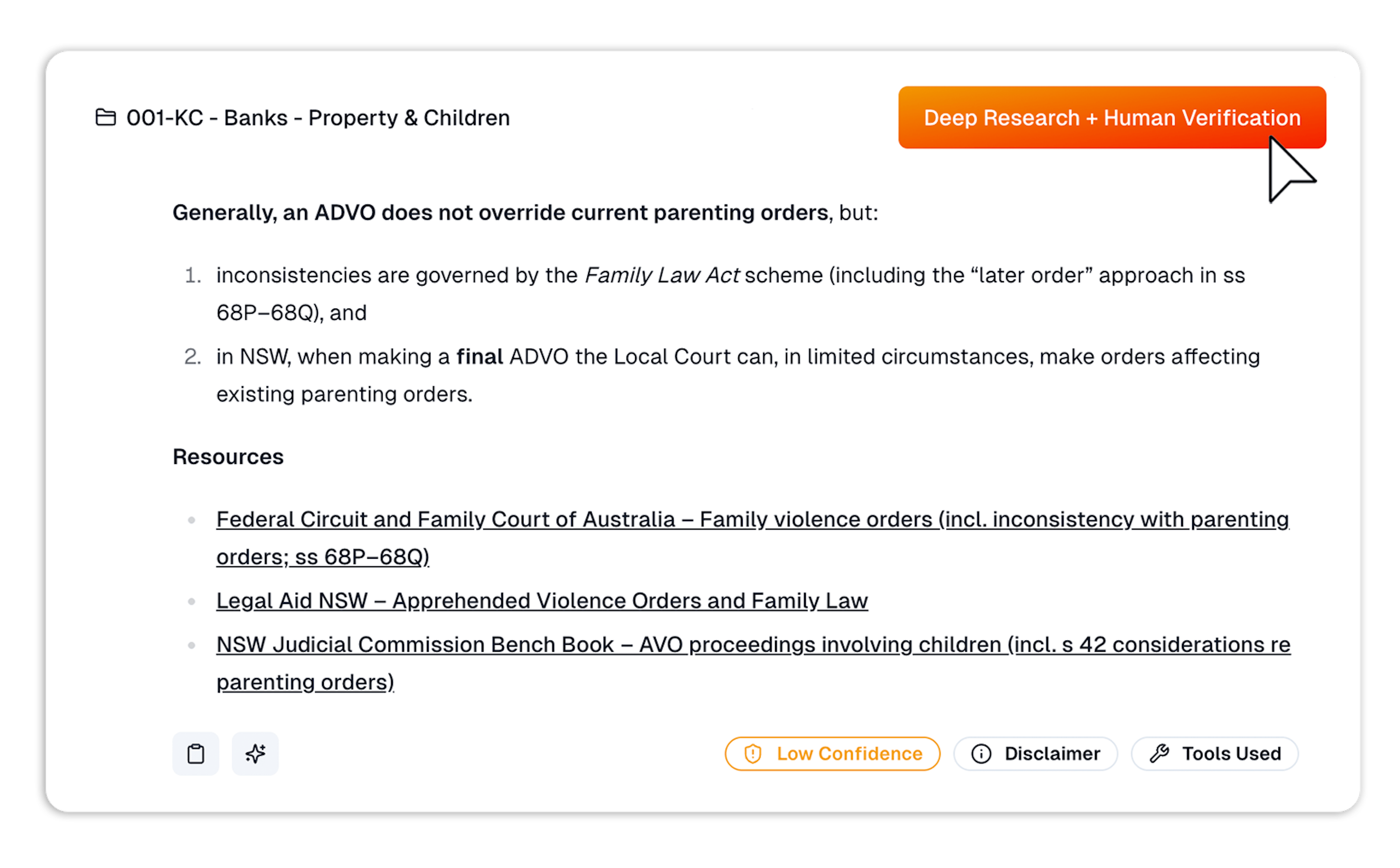The image size is (1400, 868).
Task: Click the matter title 001-KC Banks
Action: point(318,118)
